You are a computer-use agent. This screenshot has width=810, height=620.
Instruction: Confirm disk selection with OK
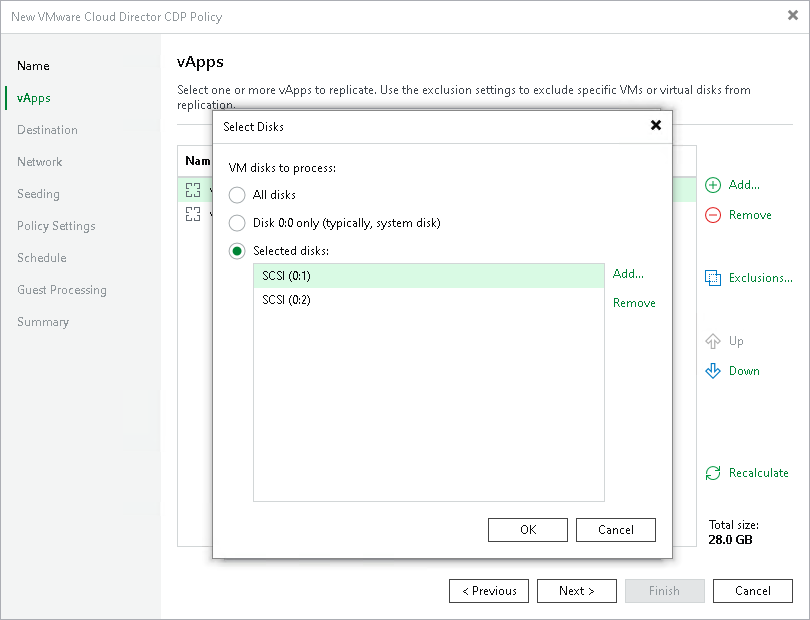[x=527, y=530]
